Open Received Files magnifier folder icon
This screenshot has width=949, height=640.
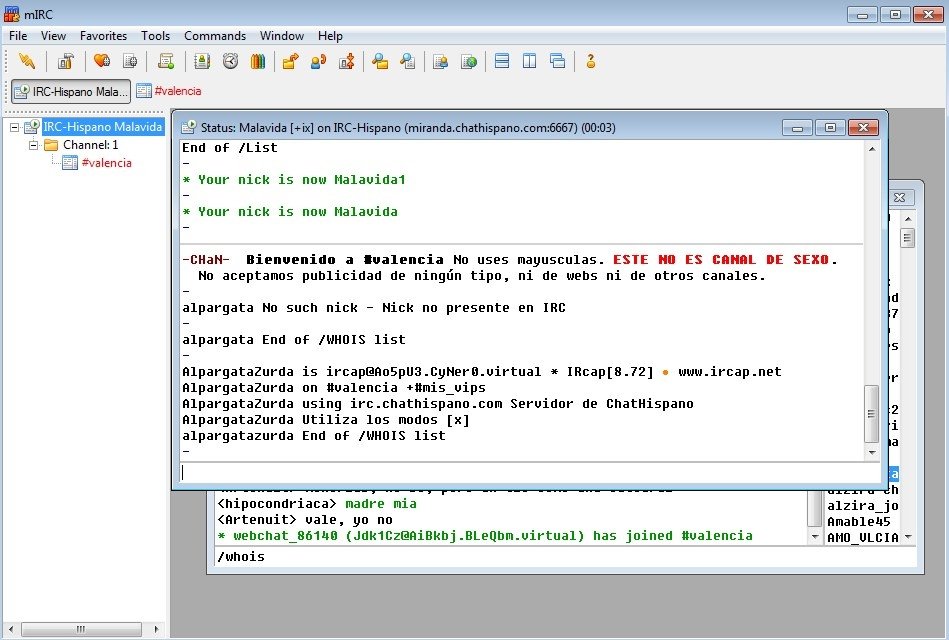[x=379, y=61]
